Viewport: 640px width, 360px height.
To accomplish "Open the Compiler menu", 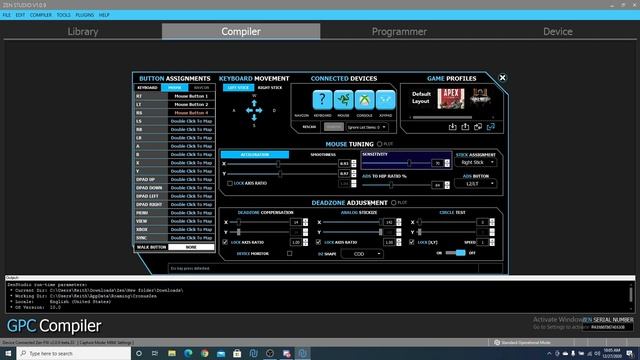I will [40, 15].
